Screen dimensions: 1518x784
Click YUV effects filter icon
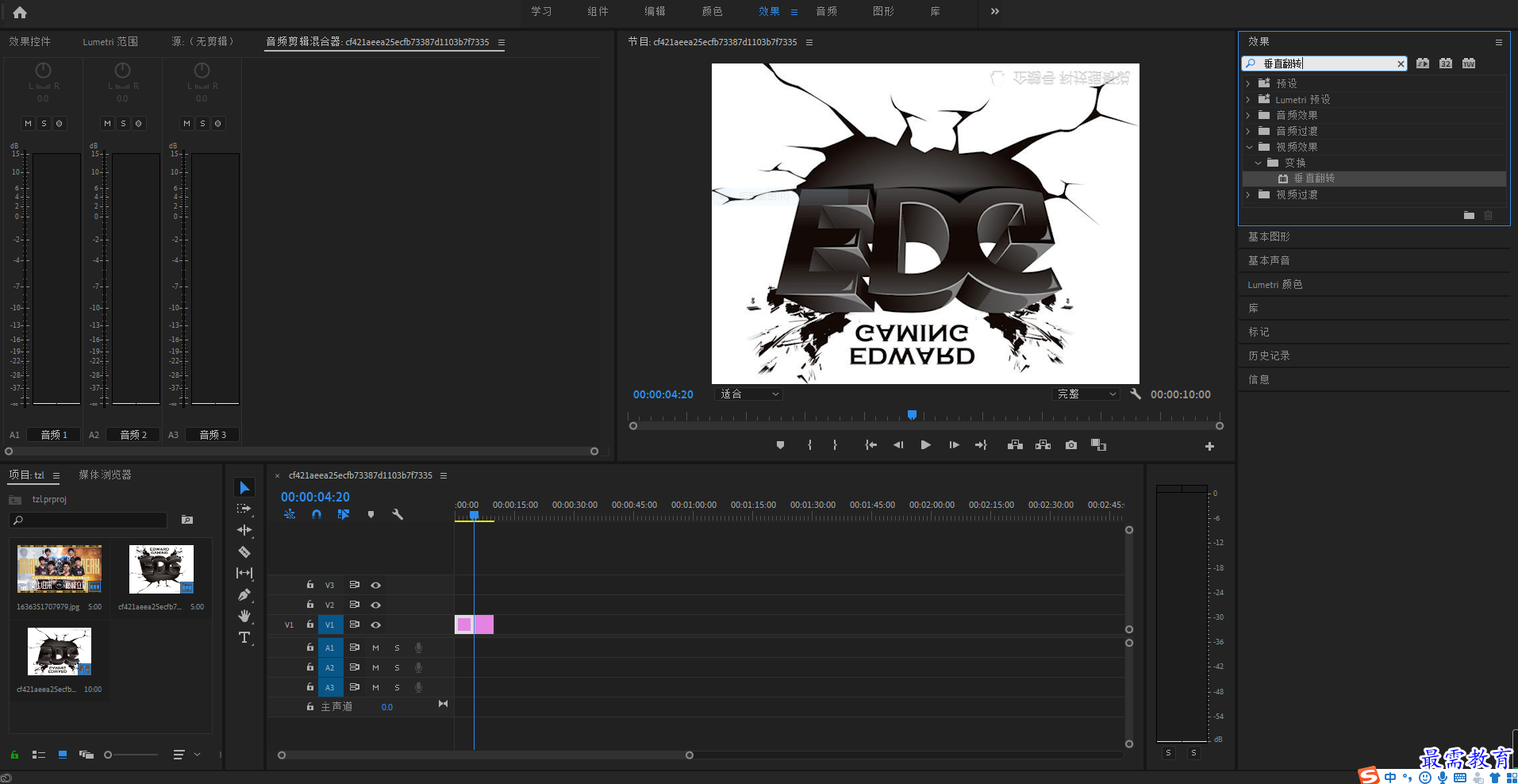click(x=1469, y=63)
